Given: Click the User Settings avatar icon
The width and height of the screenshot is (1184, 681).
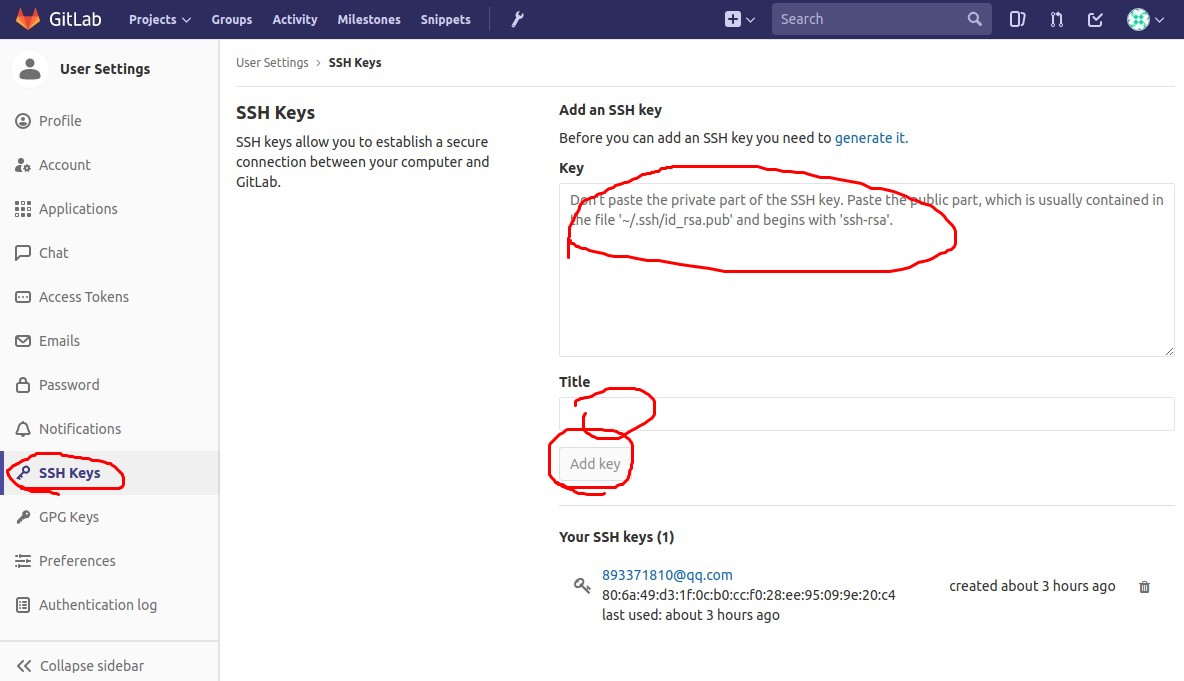Looking at the screenshot, I should pyautogui.click(x=30, y=69).
